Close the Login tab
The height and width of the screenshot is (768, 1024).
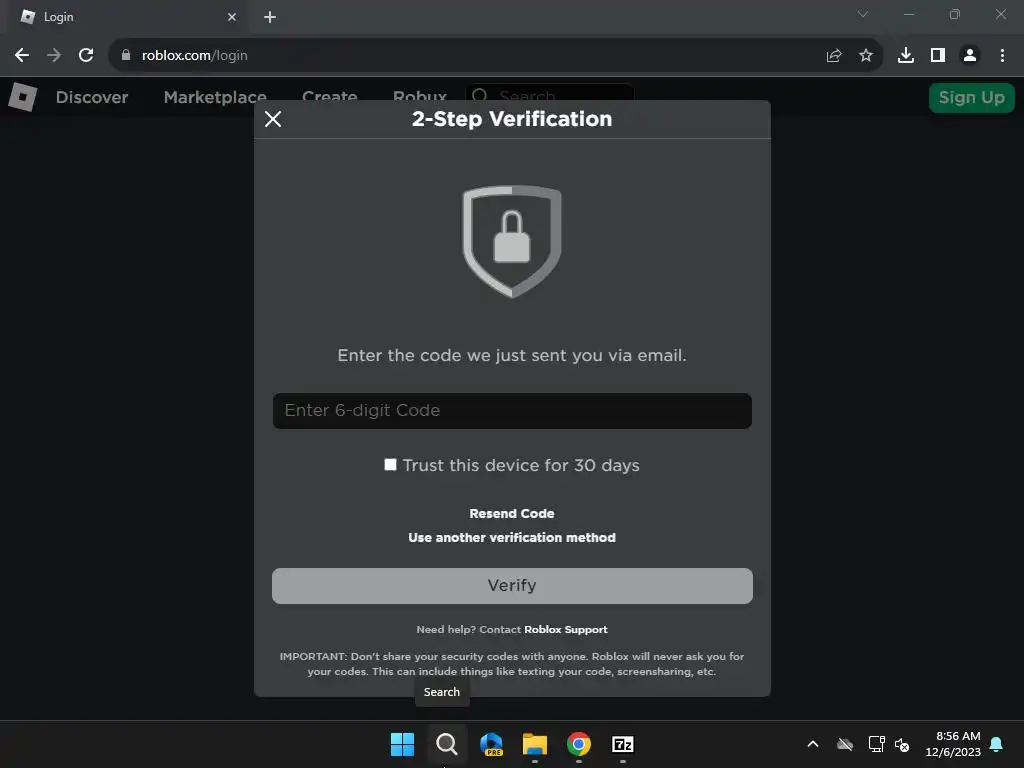pos(232,17)
